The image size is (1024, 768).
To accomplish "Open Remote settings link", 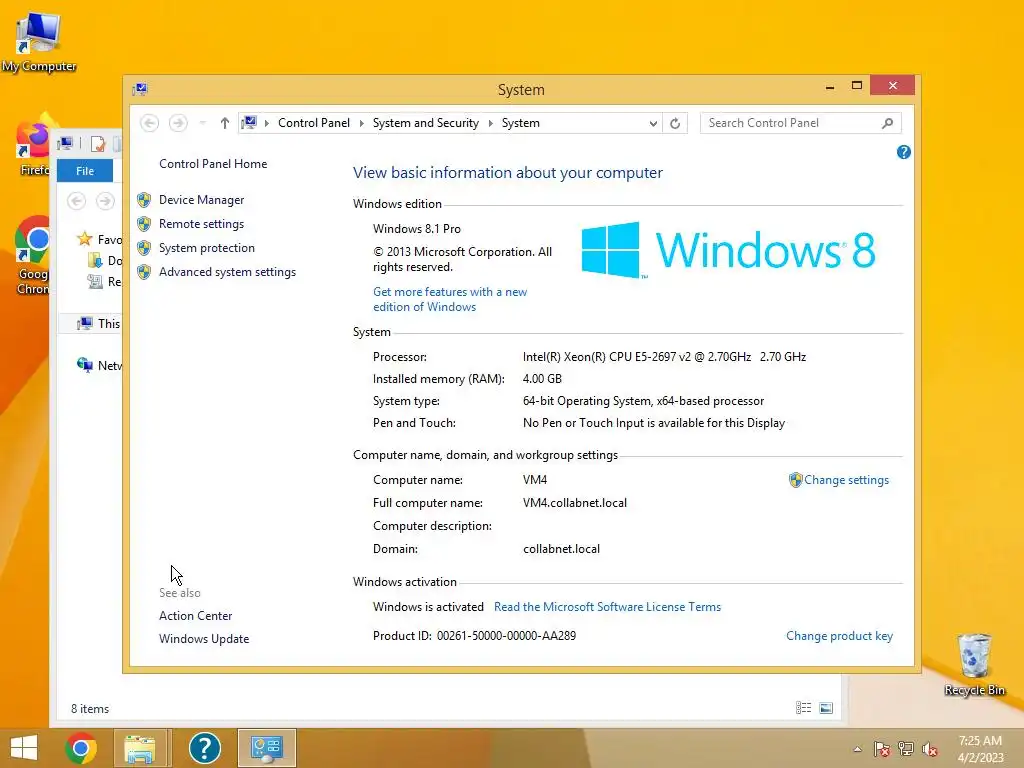I will click(201, 224).
